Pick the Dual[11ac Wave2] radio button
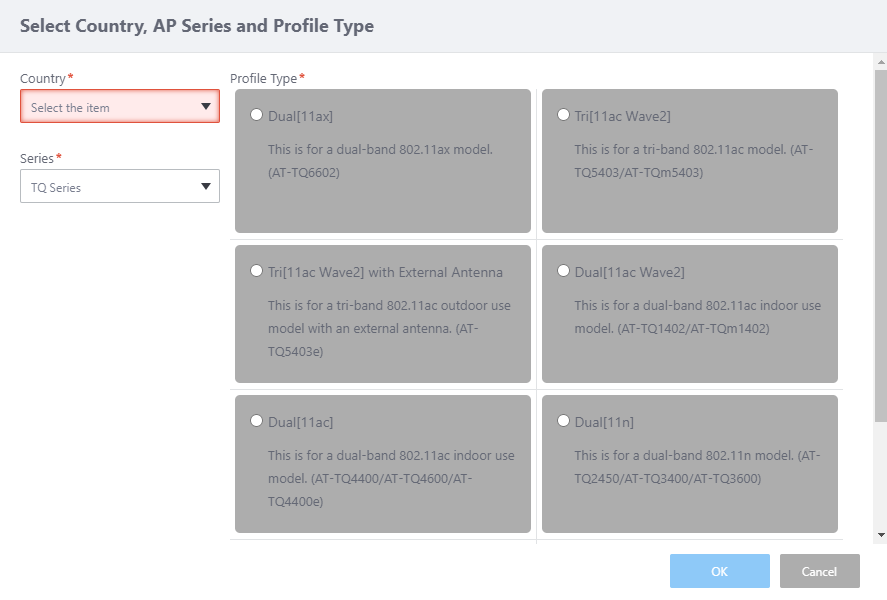887x600 pixels. click(x=564, y=271)
